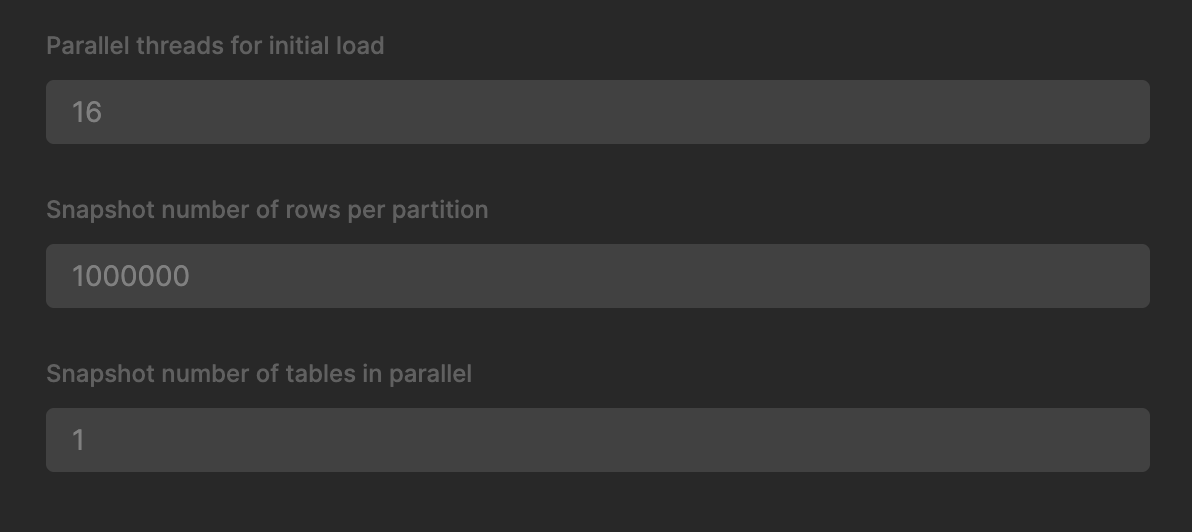The width and height of the screenshot is (1192, 532).
Task: Focus the Snapshot number of rows per partition field
Action: [x=597, y=276]
